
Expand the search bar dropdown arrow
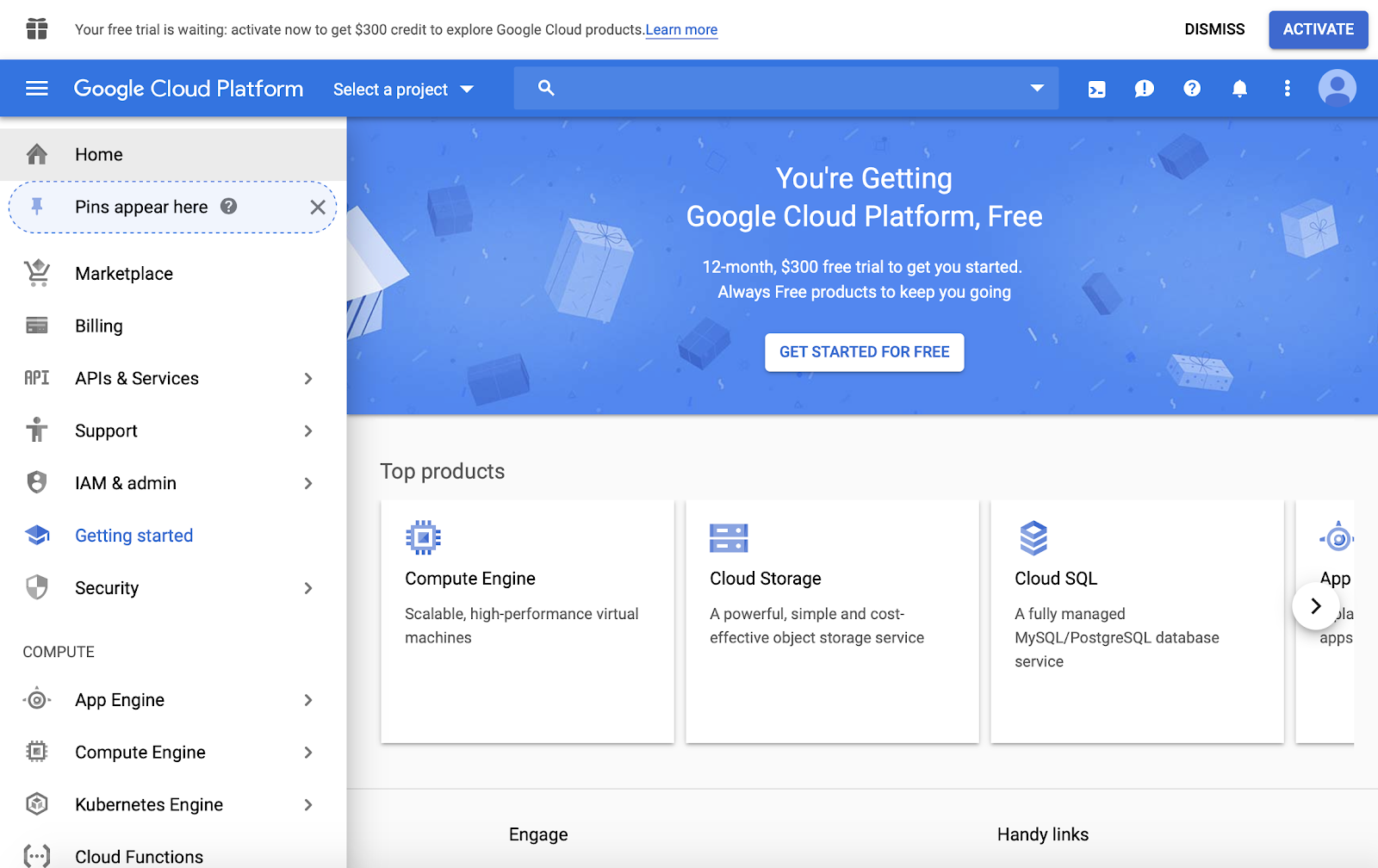click(1037, 88)
